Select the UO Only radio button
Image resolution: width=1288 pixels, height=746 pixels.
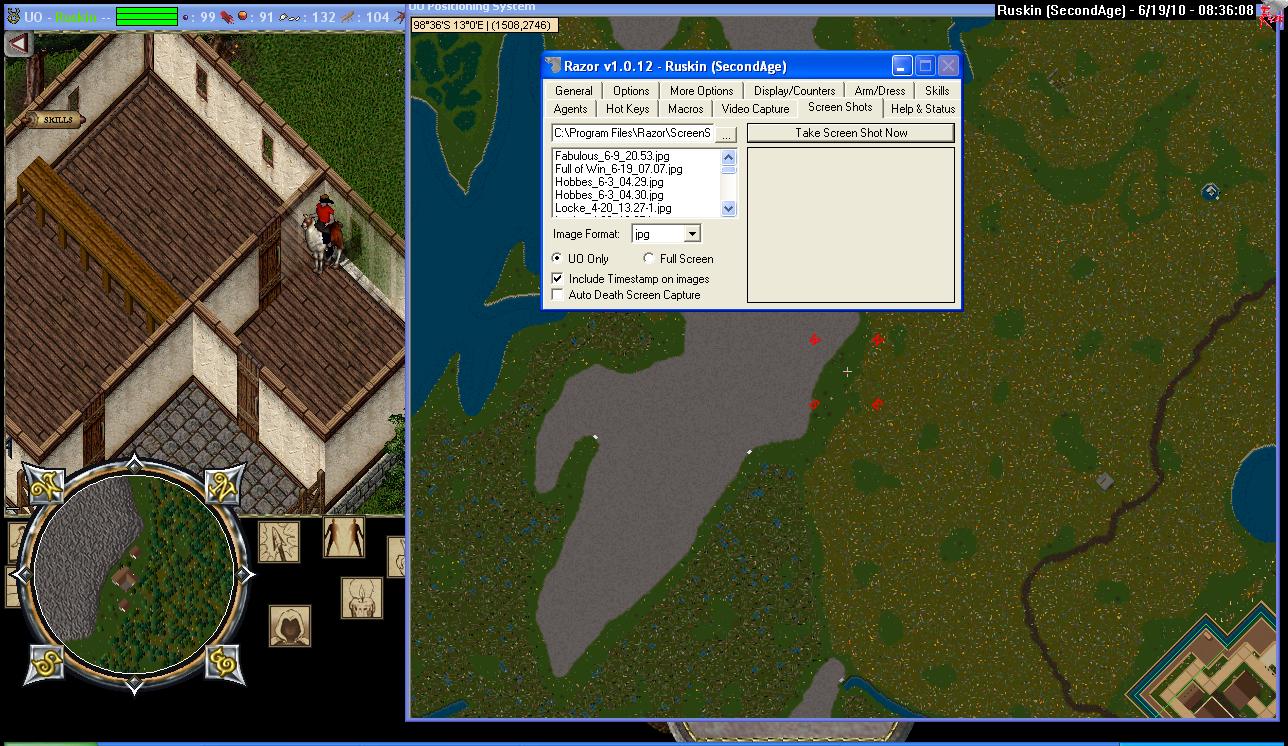click(x=558, y=259)
